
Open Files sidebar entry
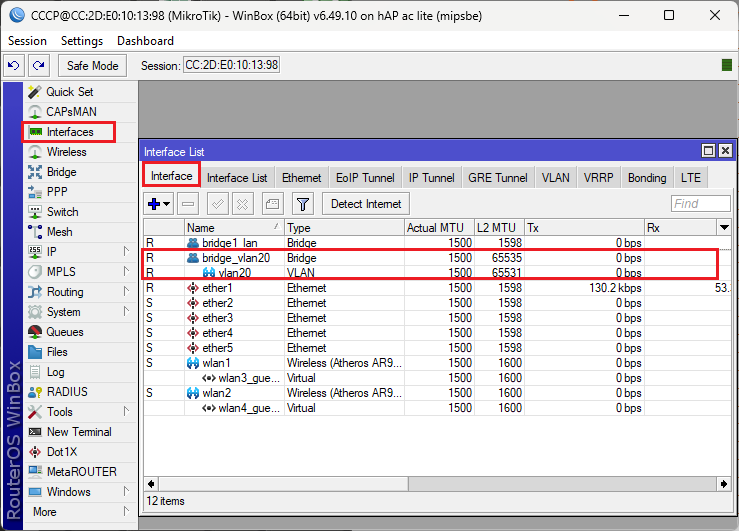click(x=57, y=352)
